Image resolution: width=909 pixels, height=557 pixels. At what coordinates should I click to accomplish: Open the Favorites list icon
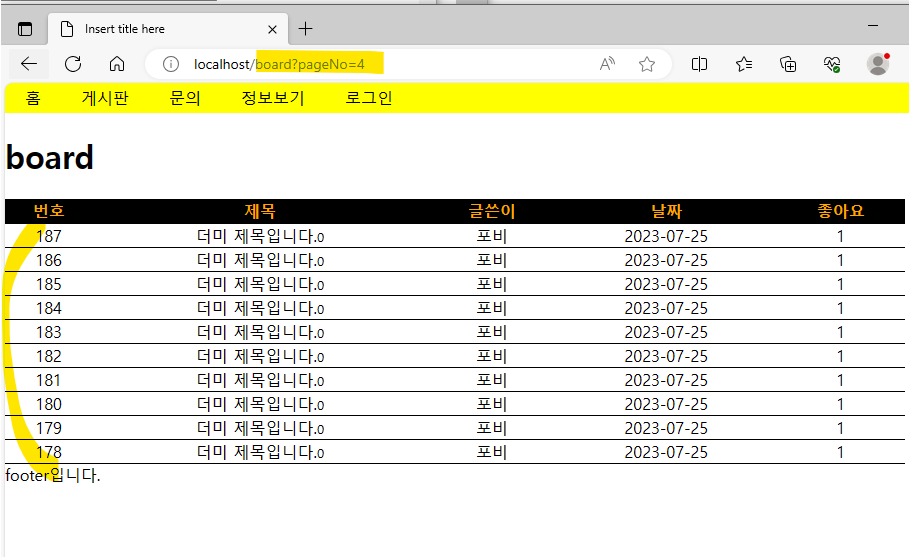point(744,64)
